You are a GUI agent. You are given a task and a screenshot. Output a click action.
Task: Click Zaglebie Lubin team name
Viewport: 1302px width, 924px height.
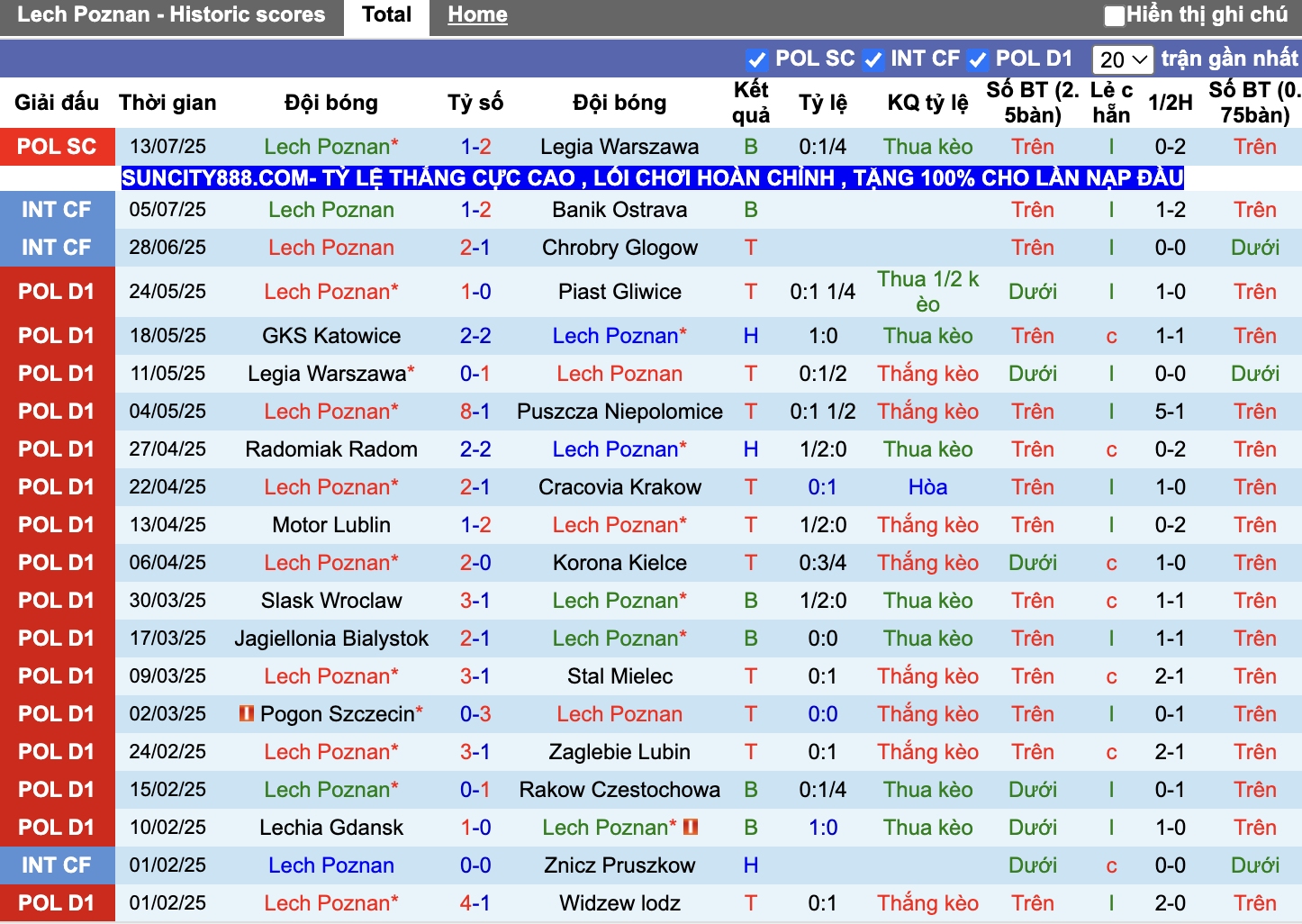point(619,752)
